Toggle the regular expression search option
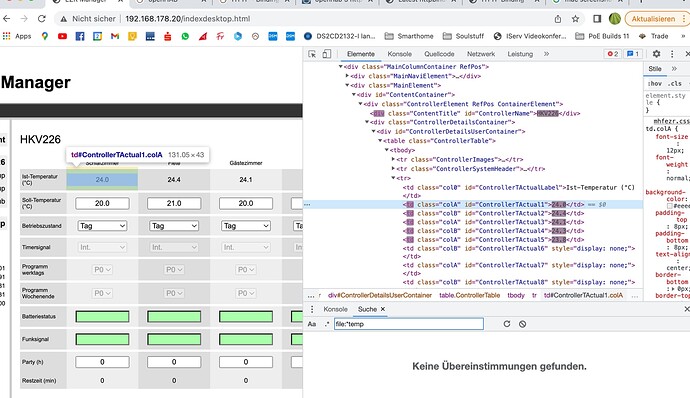 [327, 324]
